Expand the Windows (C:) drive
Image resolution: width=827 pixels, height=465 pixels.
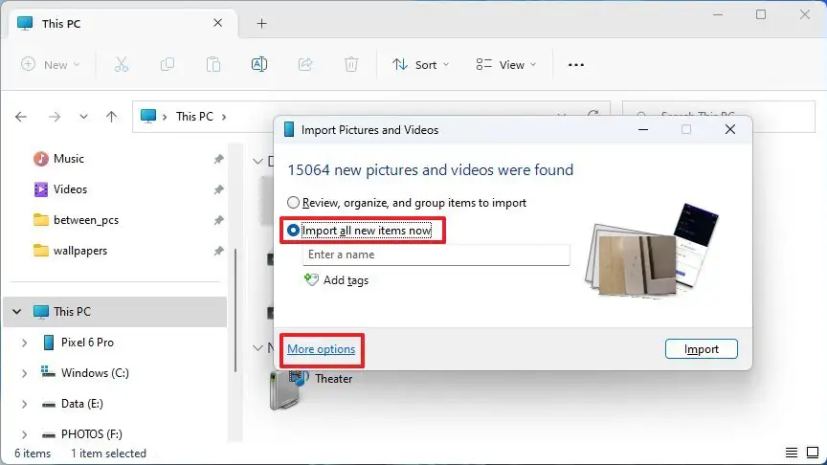click(x=24, y=373)
